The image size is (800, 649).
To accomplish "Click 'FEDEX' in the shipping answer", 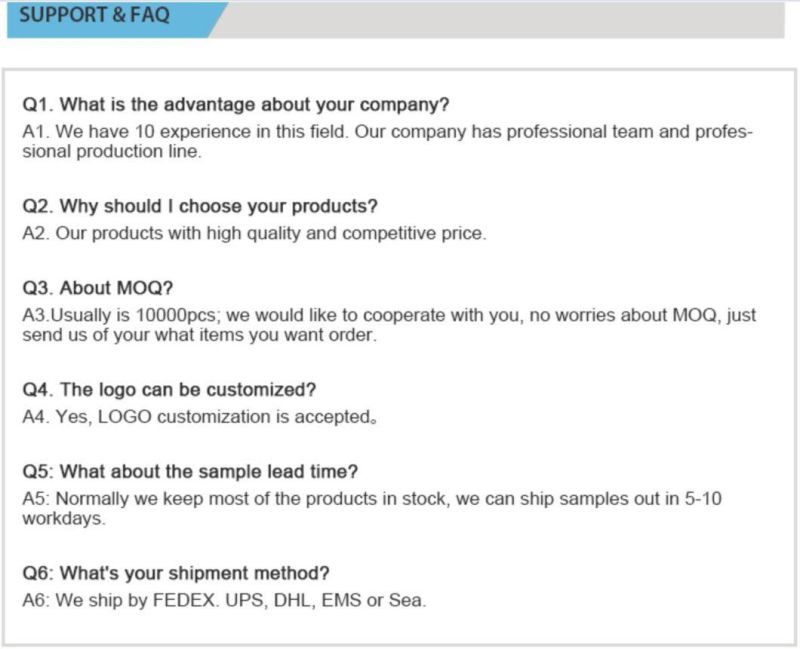I will point(186,601).
